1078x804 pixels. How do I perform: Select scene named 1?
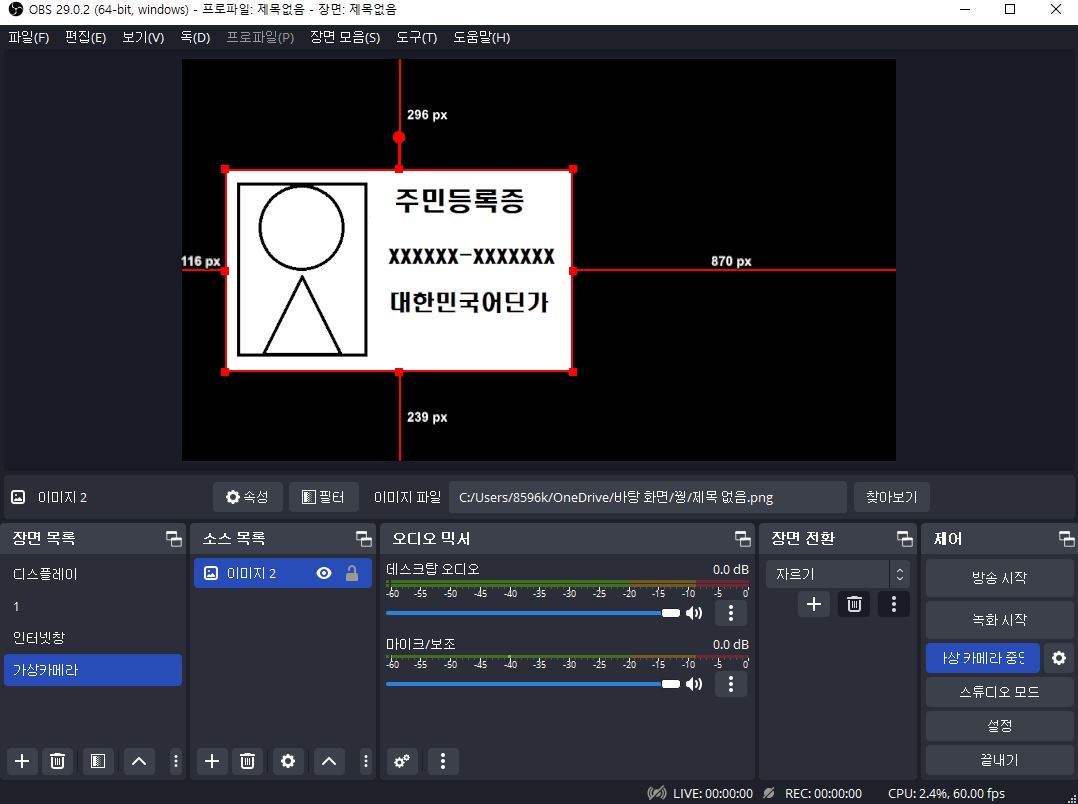pos(93,606)
